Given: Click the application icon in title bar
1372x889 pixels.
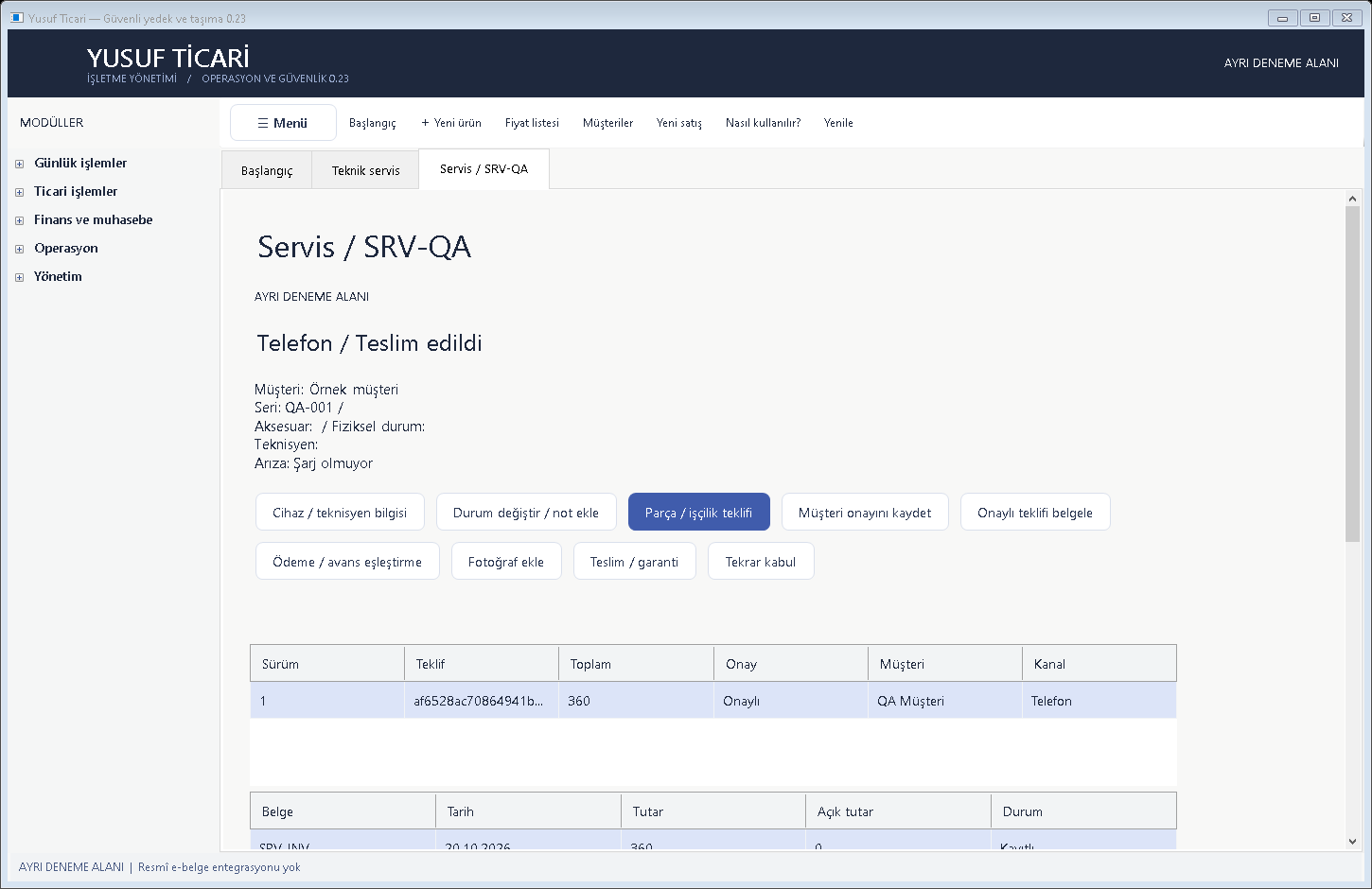Looking at the screenshot, I should click(16, 18).
